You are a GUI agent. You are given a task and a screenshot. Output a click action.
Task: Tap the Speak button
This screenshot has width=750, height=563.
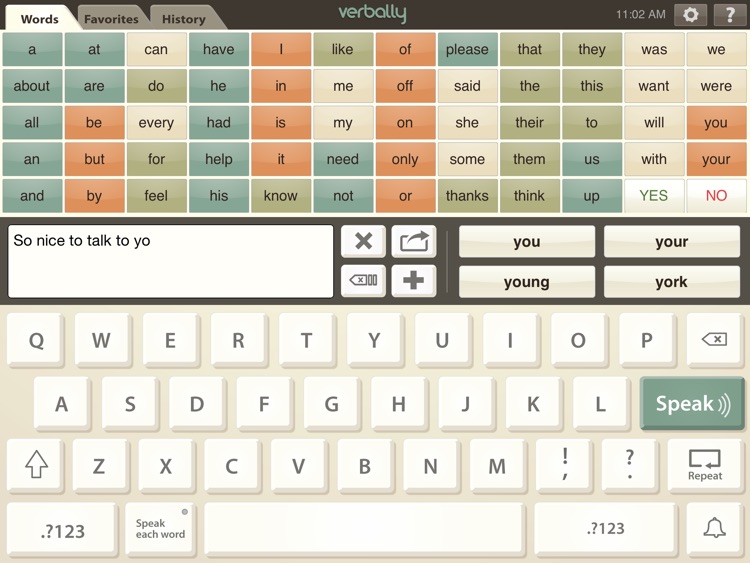pos(692,404)
